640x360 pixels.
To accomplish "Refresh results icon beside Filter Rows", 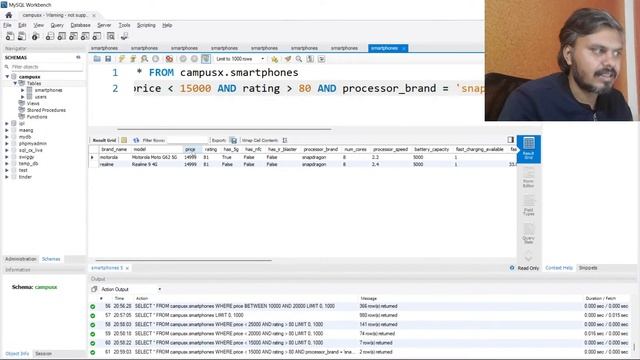I will pos(136,140).
